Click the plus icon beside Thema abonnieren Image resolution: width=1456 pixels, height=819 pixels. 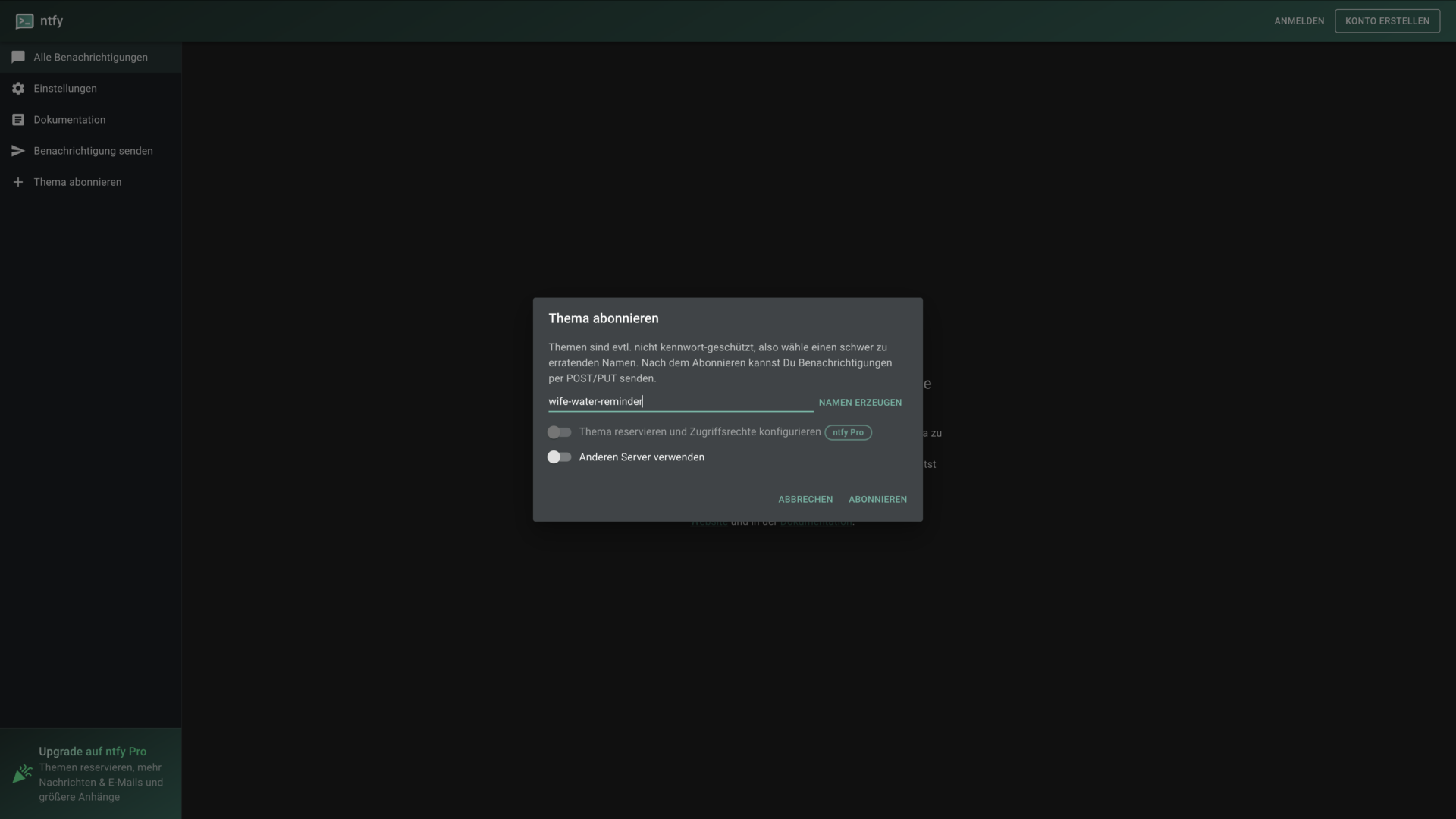point(18,182)
